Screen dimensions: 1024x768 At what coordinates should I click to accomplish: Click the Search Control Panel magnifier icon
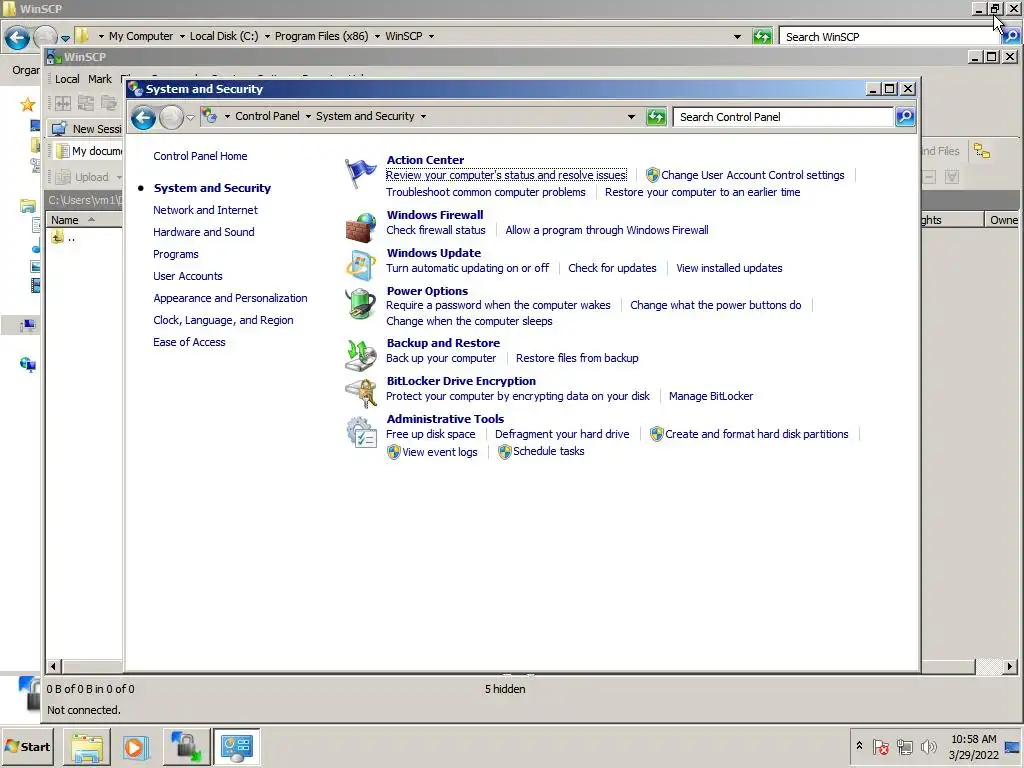coord(904,117)
